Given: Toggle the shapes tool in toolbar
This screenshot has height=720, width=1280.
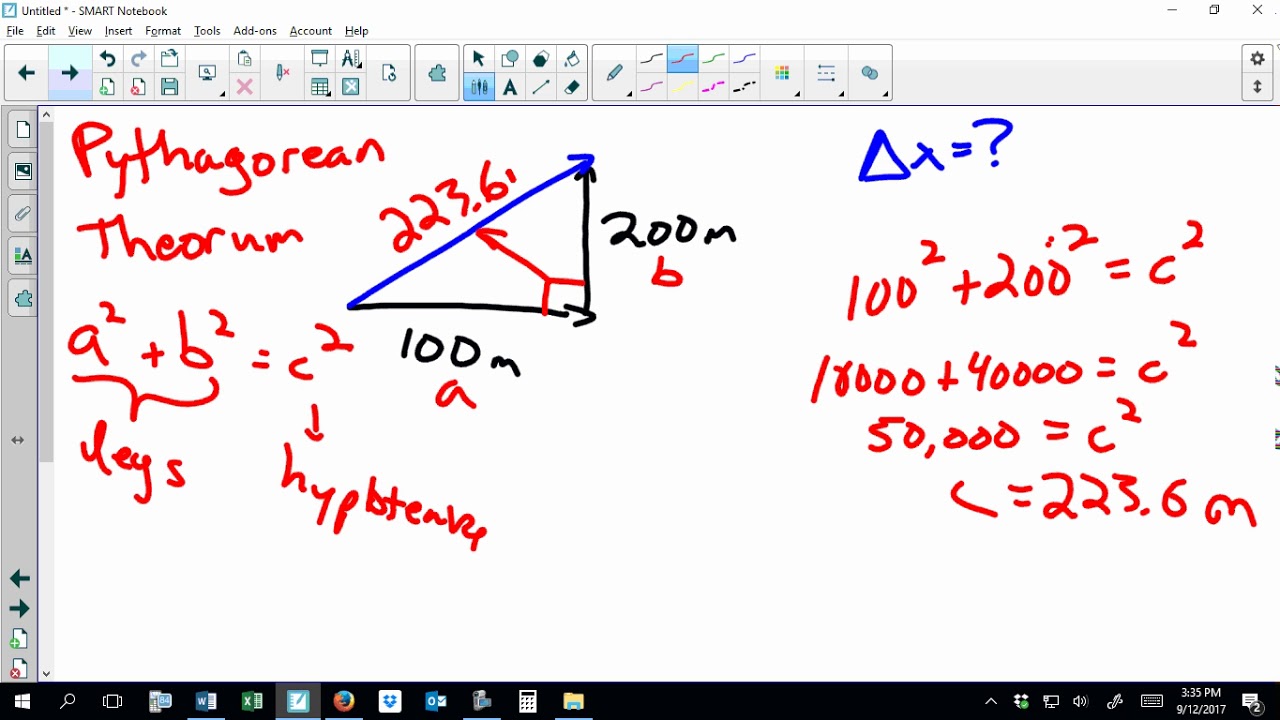Looking at the screenshot, I should point(510,58).
